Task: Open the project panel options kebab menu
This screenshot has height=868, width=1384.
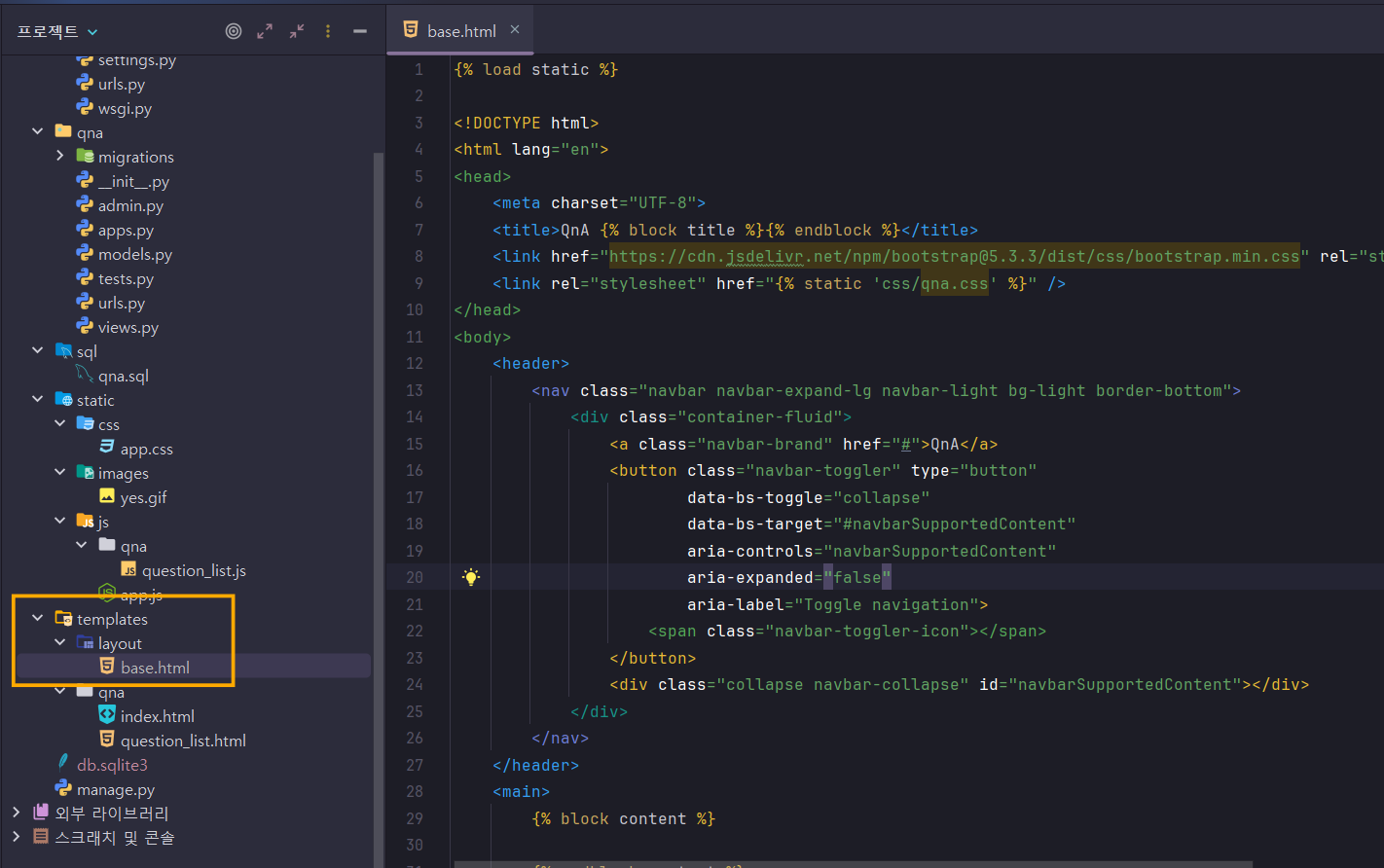Action: pyautogui.click(x=328, y=31)
